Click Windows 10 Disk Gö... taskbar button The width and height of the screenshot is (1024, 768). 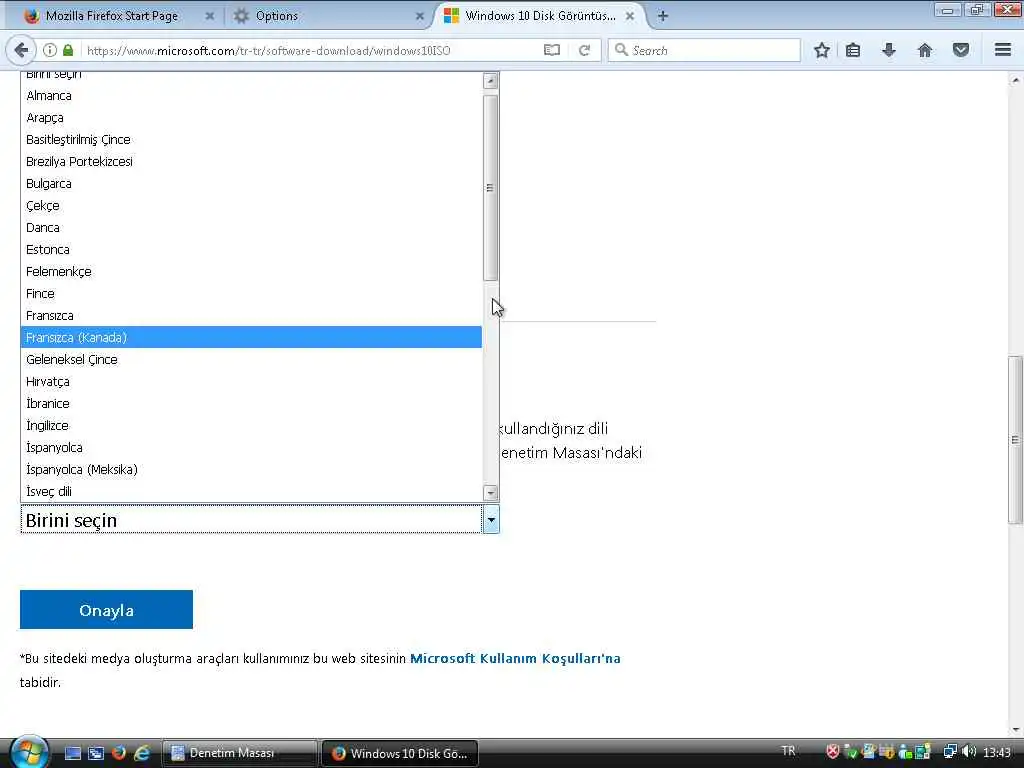point(400,753)
